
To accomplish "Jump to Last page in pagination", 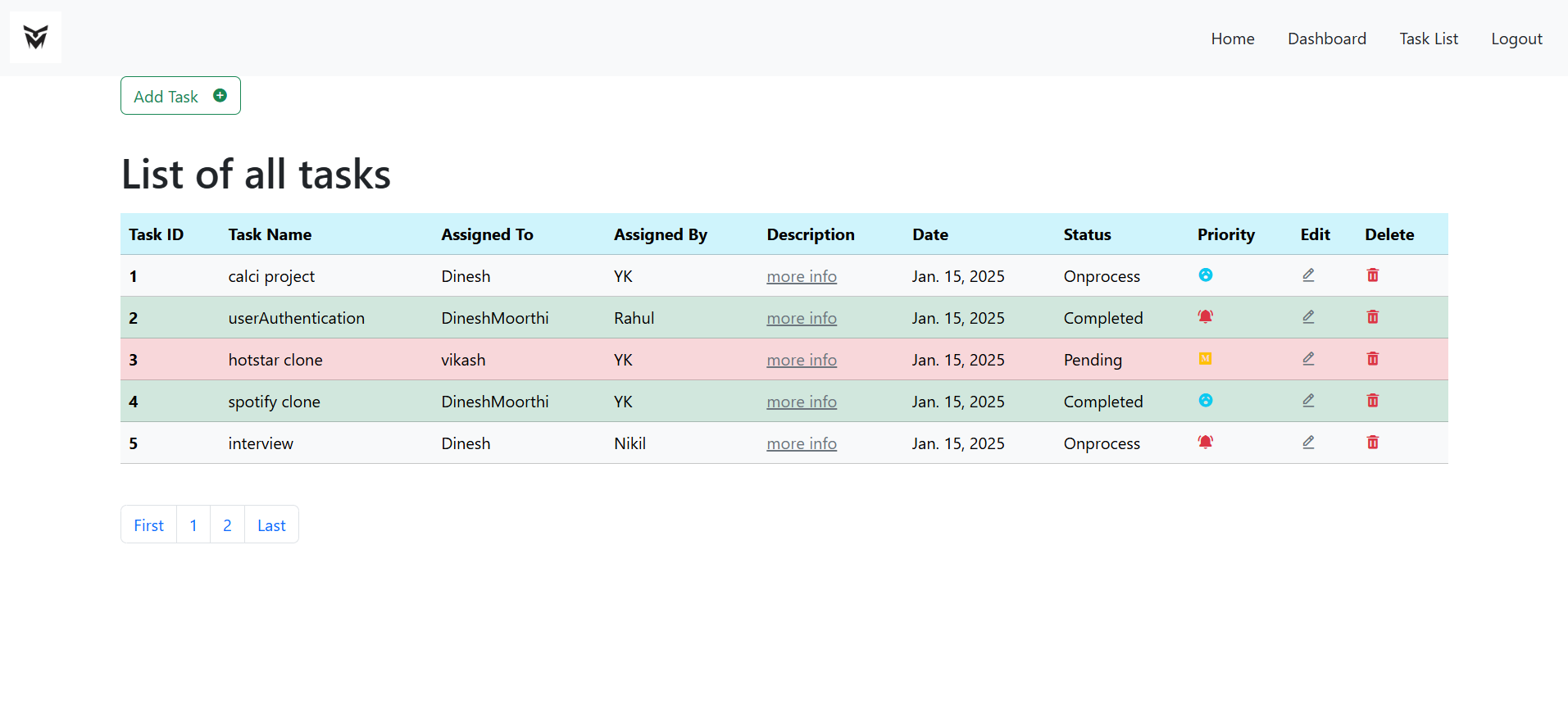I will point(271,525).
